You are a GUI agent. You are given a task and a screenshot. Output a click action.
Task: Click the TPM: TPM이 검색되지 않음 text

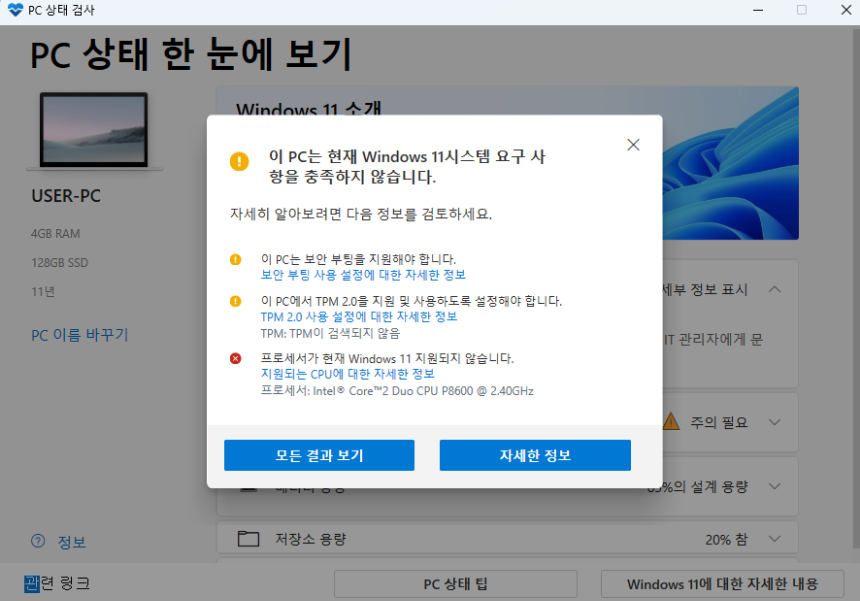coord(330,333)
